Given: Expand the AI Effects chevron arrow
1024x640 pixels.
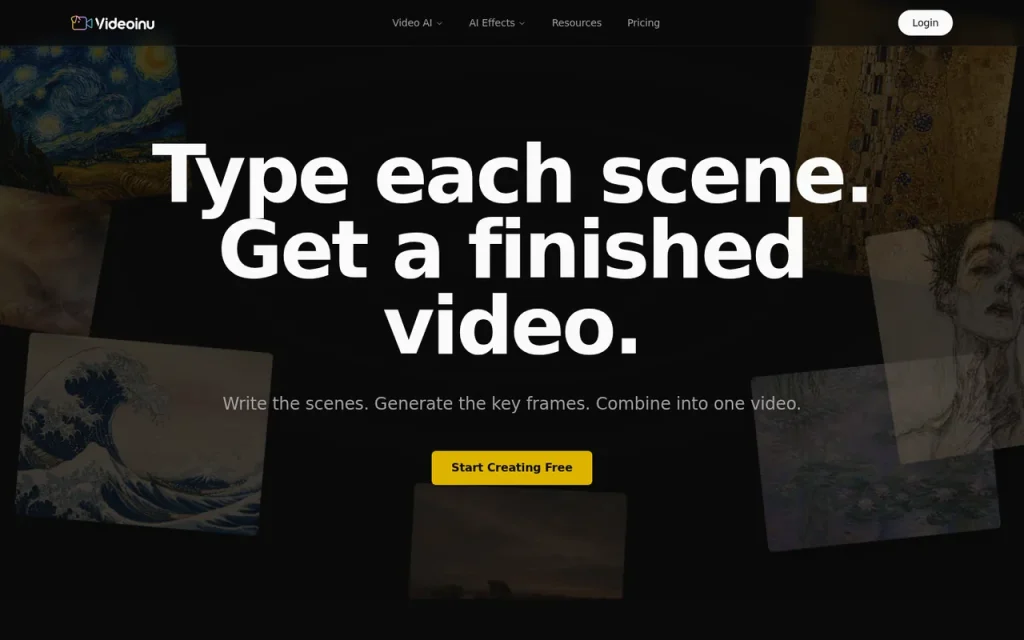Looking at the screenshot, I should click(x=522, y=24).
